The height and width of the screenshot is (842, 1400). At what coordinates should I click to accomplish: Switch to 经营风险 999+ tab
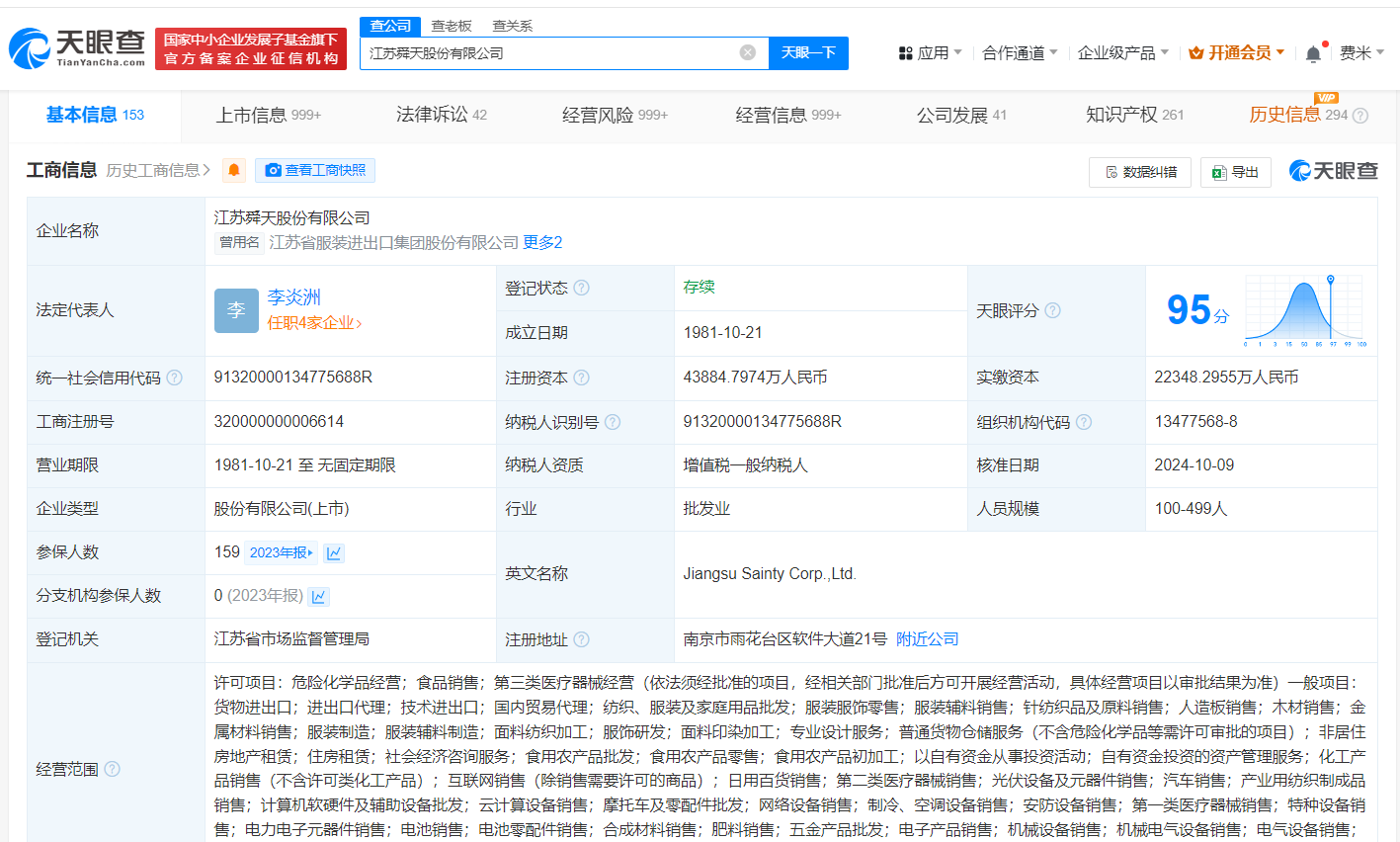click(615, 115)
